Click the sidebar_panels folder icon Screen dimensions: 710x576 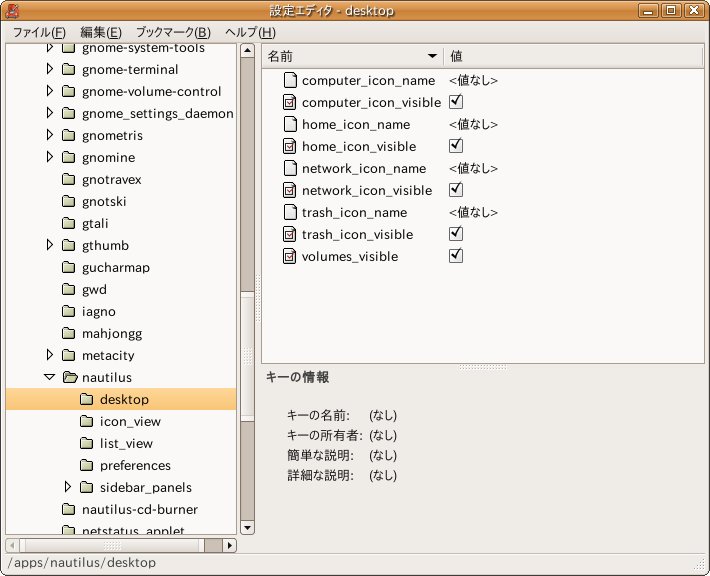(86, 487)
